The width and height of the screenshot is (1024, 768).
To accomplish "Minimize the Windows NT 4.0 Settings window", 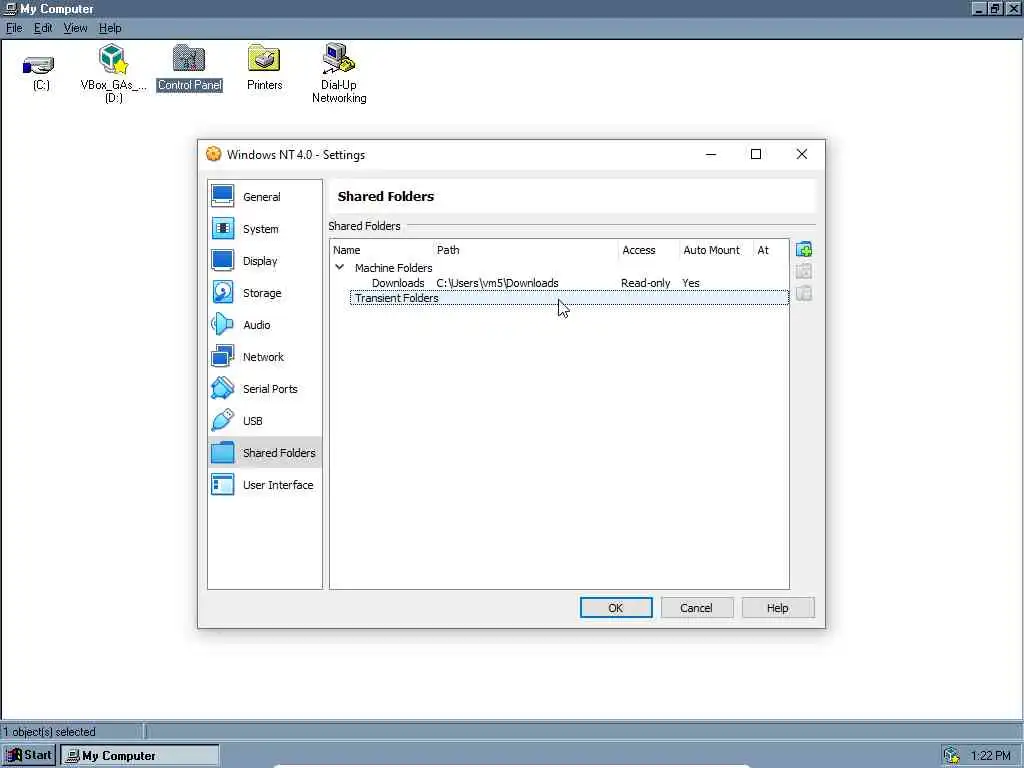I will (711, 154).
